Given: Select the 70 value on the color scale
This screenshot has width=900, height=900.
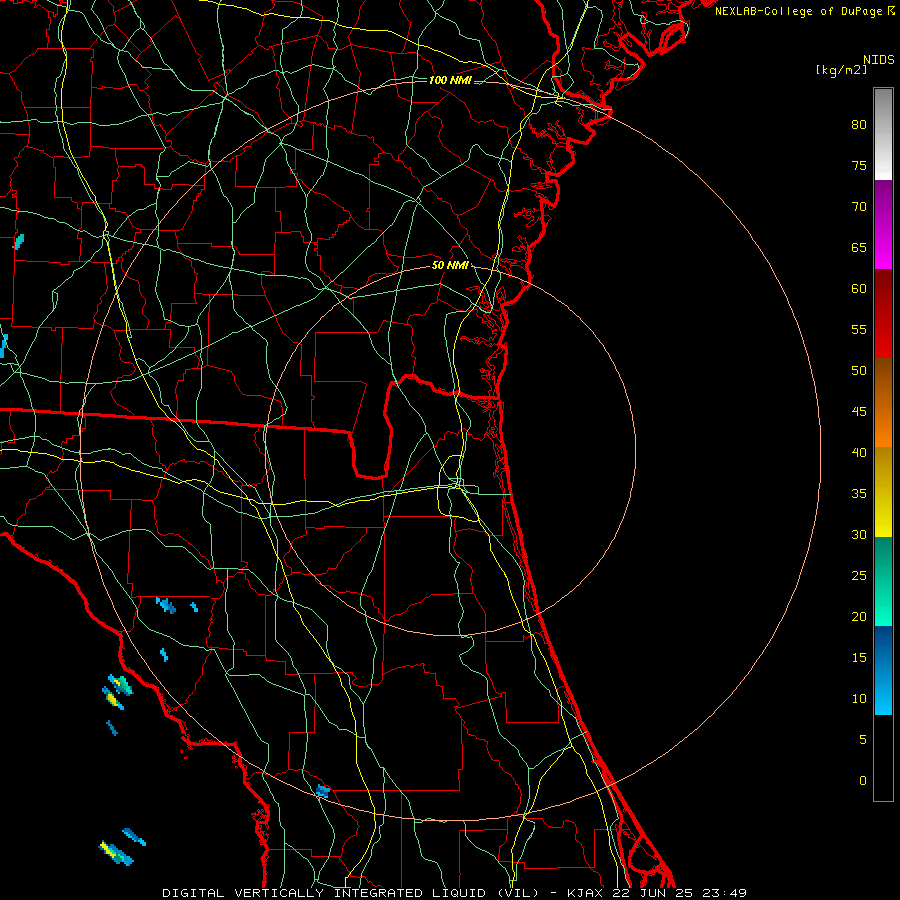Looking at the screenshot, I should point(859,207).
